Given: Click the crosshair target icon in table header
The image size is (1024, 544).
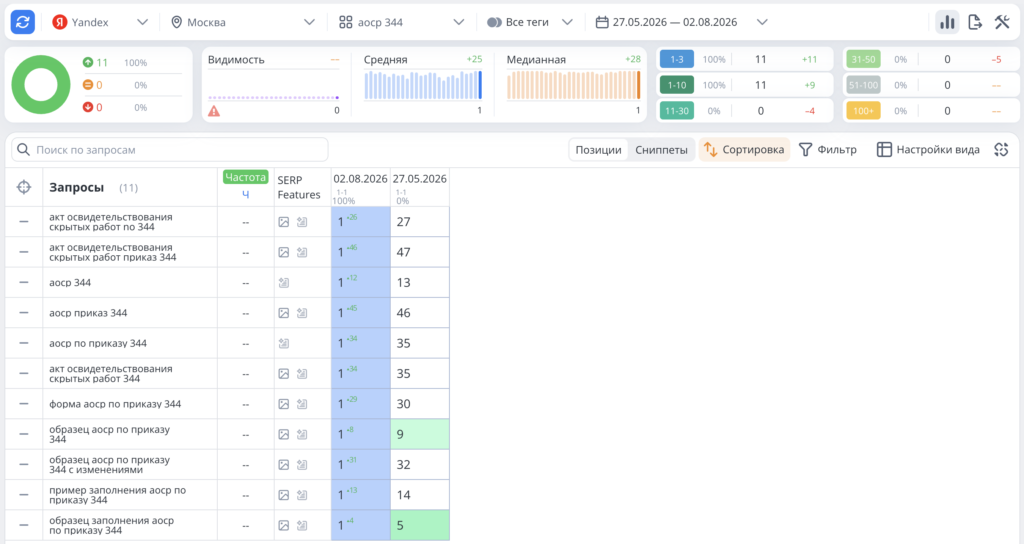Looking at the screenshot, I should 24,187.
